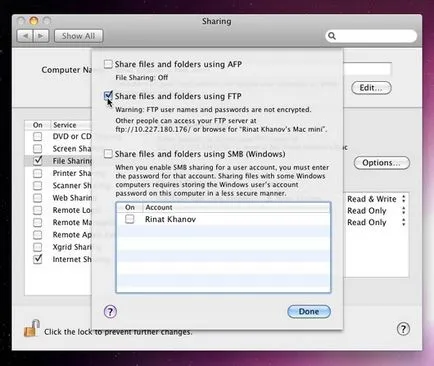Click the search field in the toolbar
The height and width of the screenshot is (366, 434).
[371, 36]
